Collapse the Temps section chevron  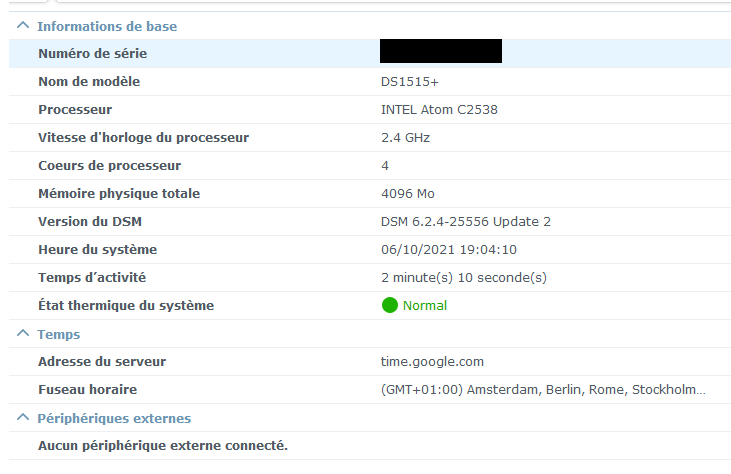(x=23, y=333)
